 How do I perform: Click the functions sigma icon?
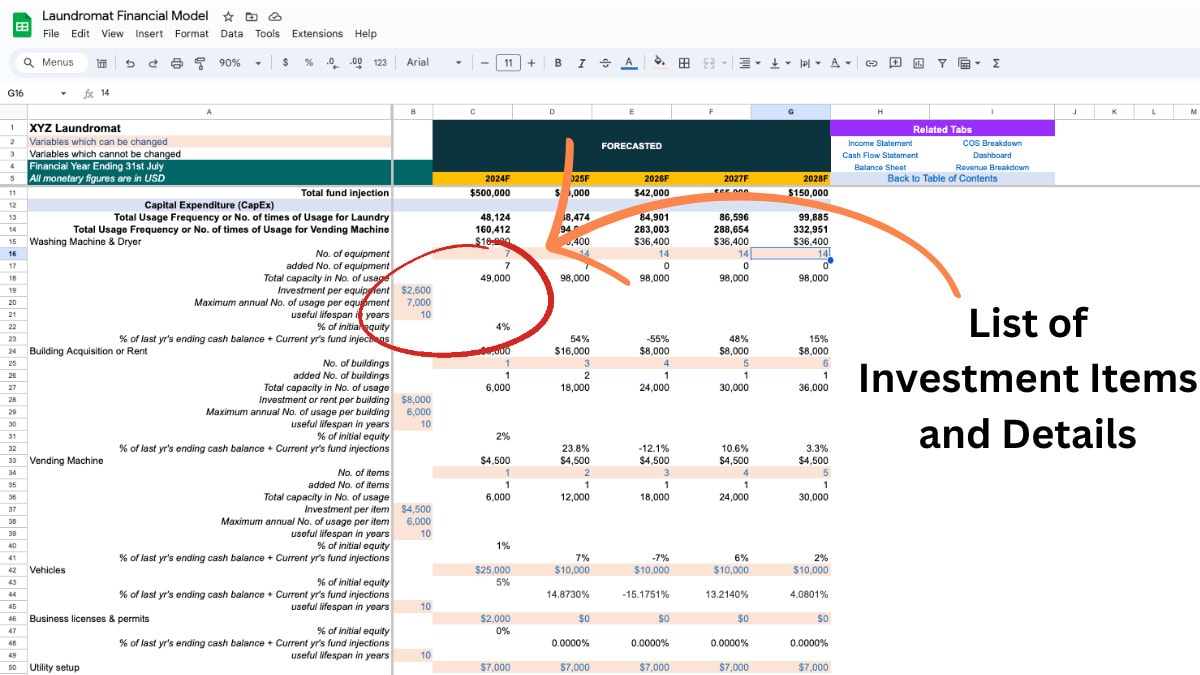[x=996, y=63]
